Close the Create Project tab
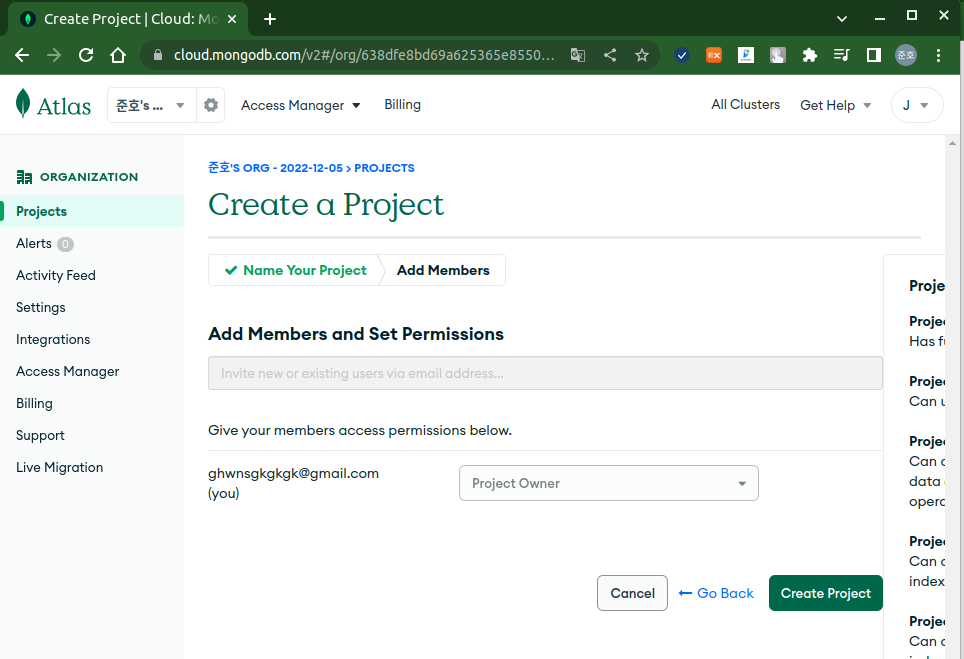 pos(232,19)
